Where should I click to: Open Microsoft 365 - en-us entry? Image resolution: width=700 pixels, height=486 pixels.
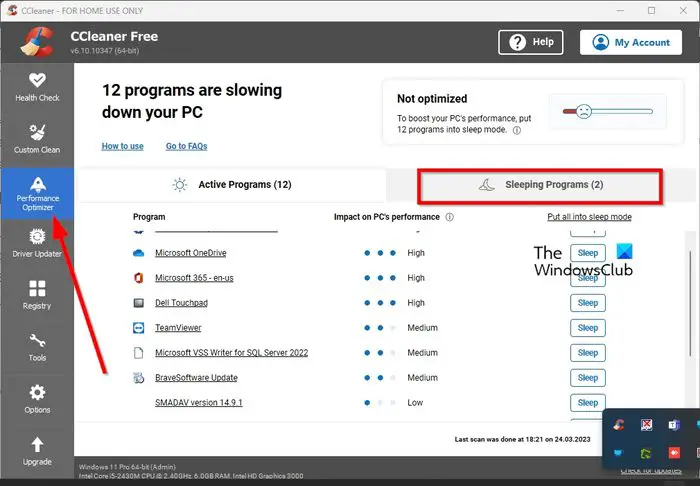[x=194, y=278]
